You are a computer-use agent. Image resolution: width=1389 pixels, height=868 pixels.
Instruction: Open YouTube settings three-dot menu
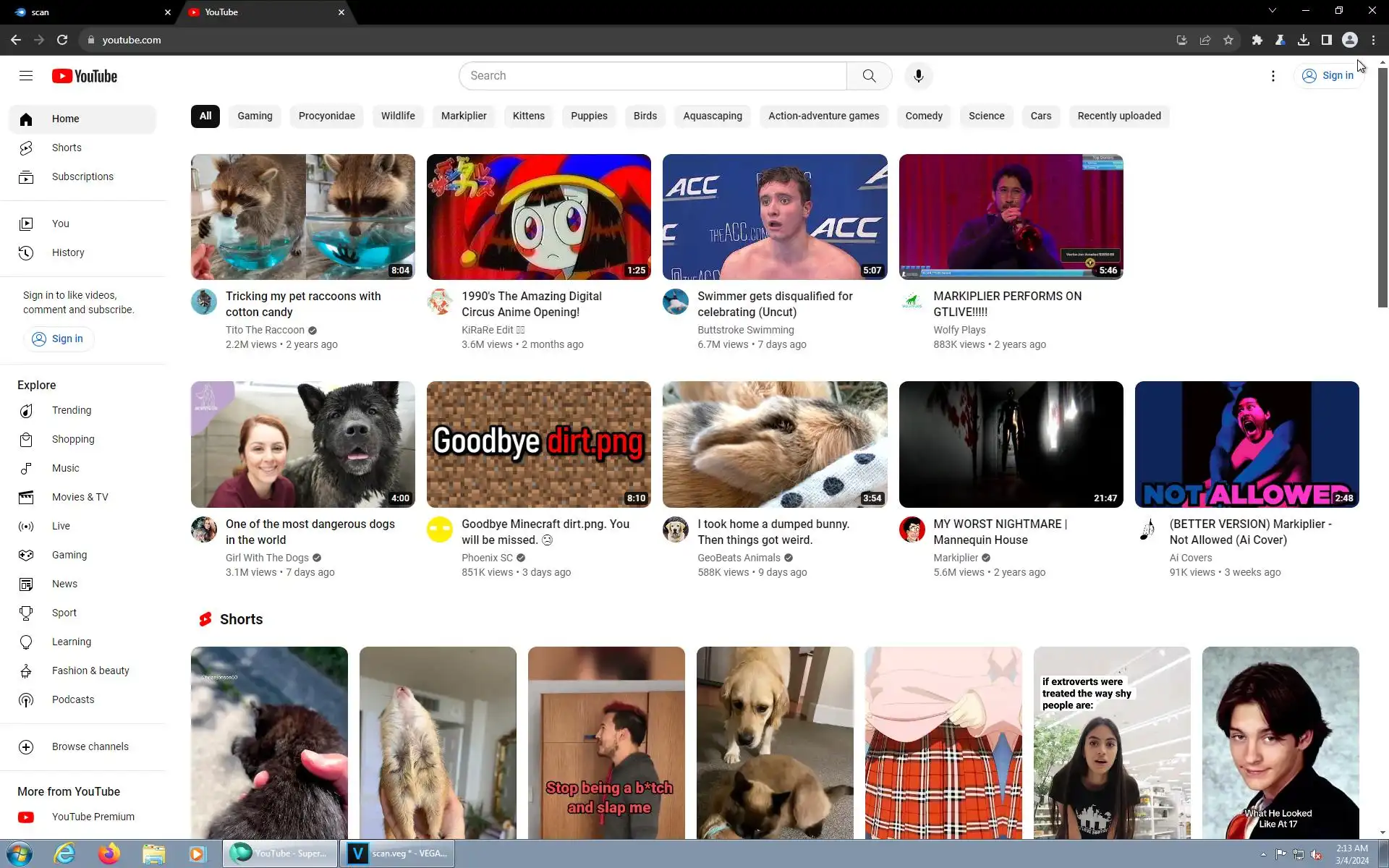tap(1273, 76)
